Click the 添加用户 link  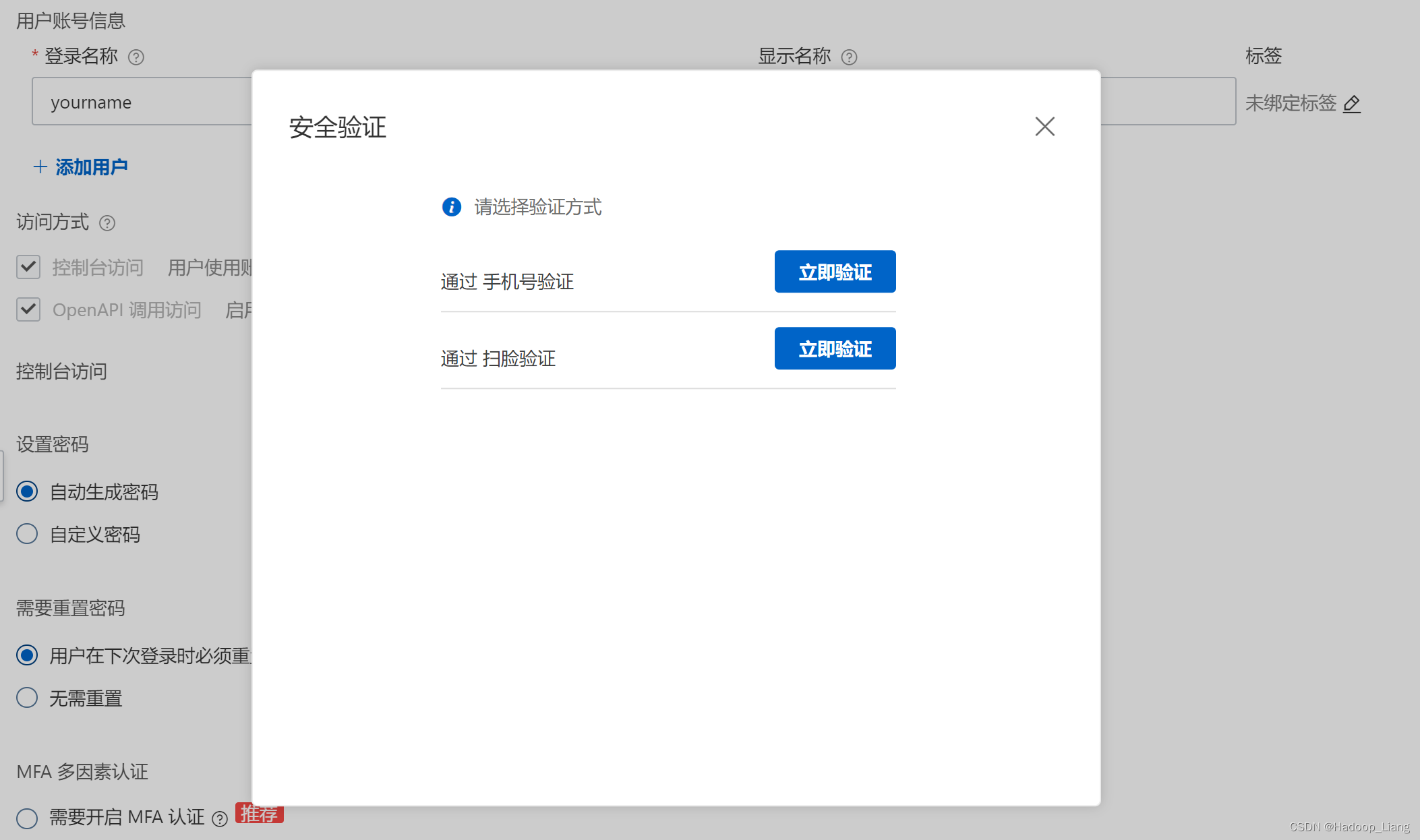click(92, 167)
